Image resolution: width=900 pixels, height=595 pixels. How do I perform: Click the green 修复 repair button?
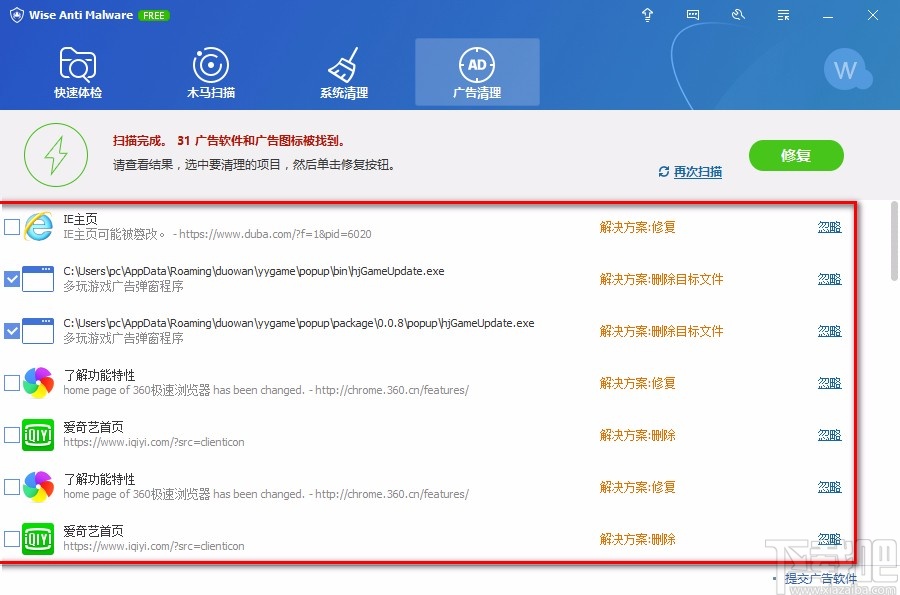[x=796, y=156]
